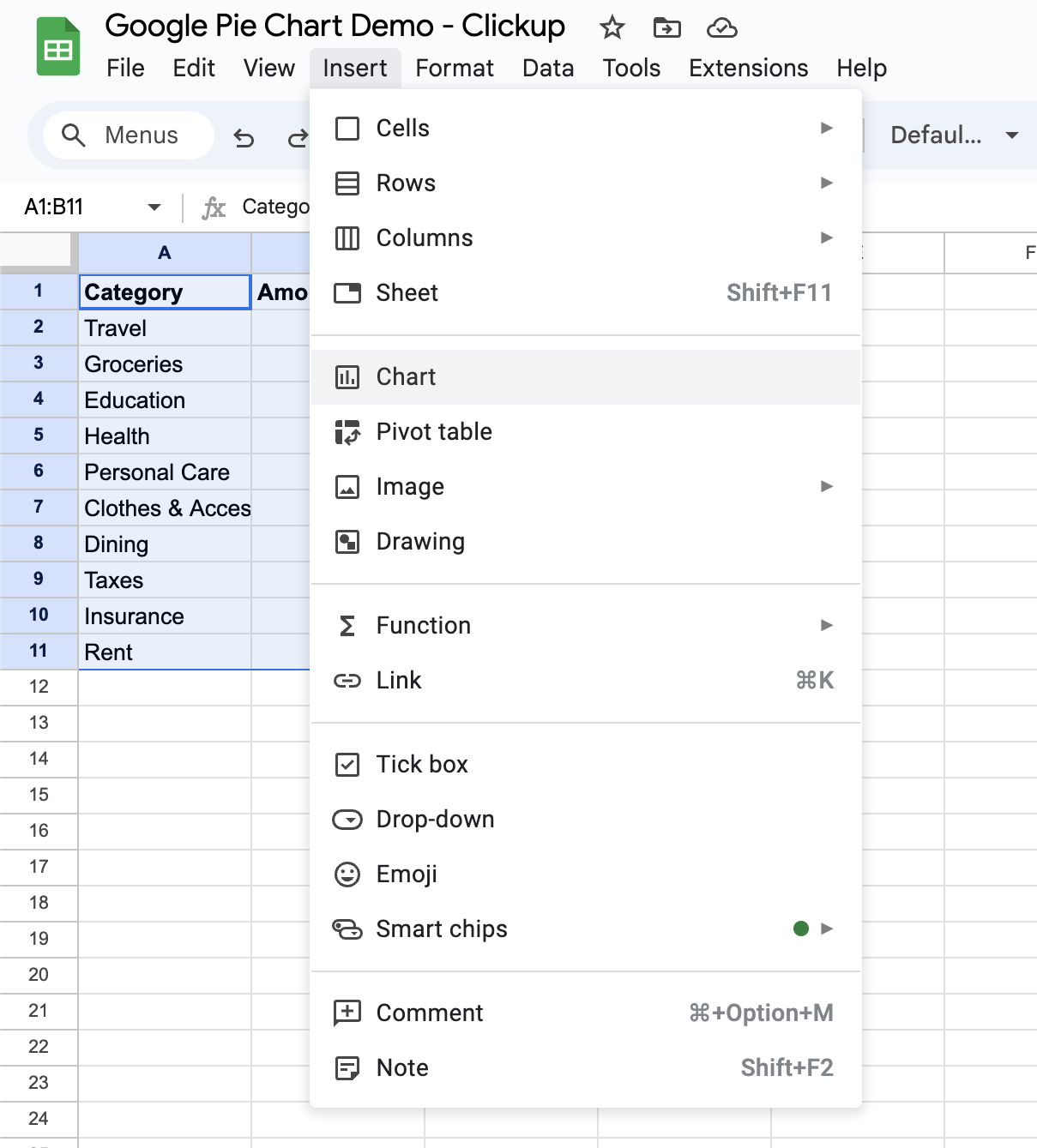Click the Taxes cell
Viewport: 1037px width, 1148px height.
pyautogui.click(x=165, y=580)
